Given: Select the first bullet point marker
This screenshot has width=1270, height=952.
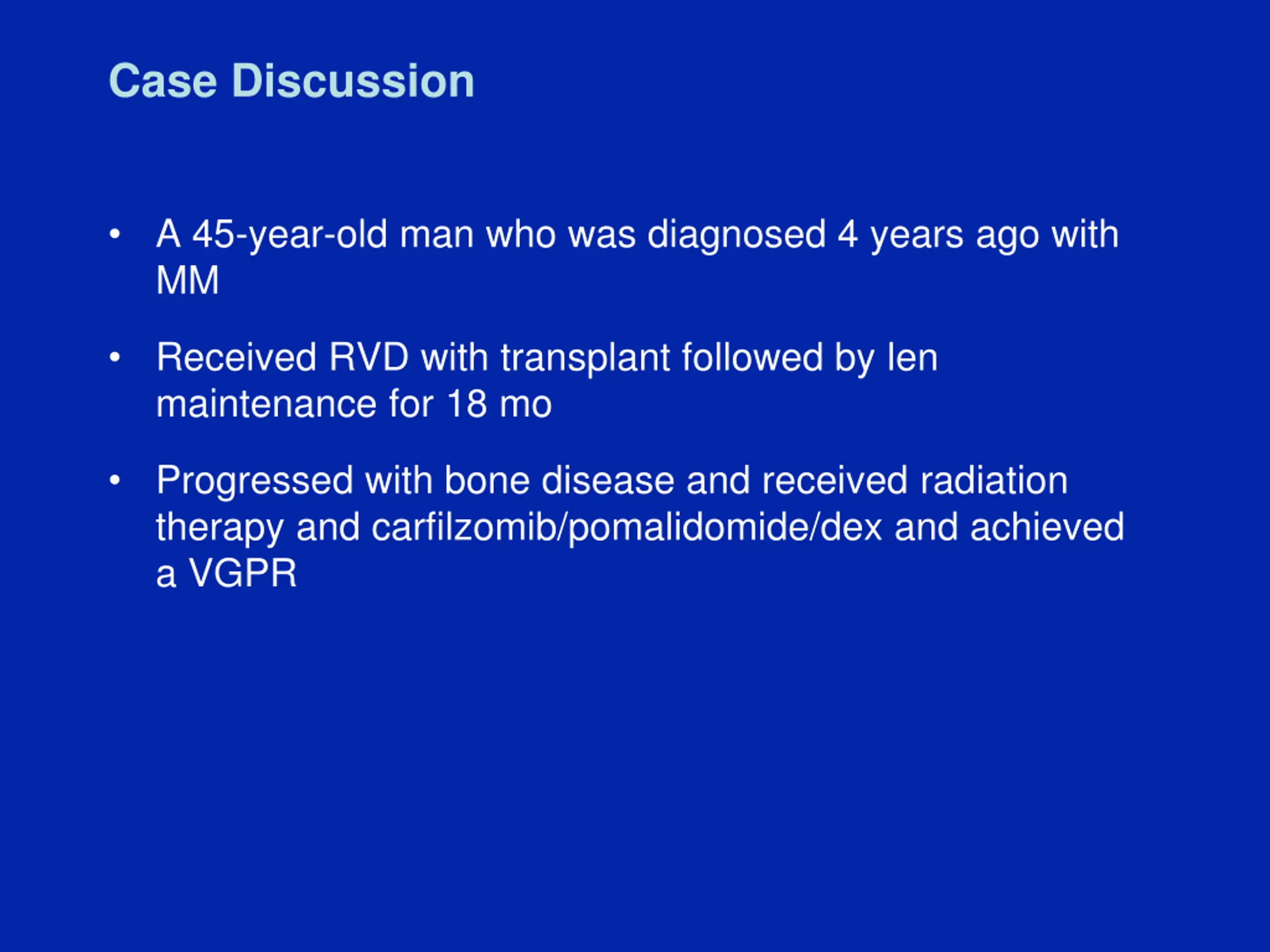Looking at the screenshot, I should tap(115, 234).
